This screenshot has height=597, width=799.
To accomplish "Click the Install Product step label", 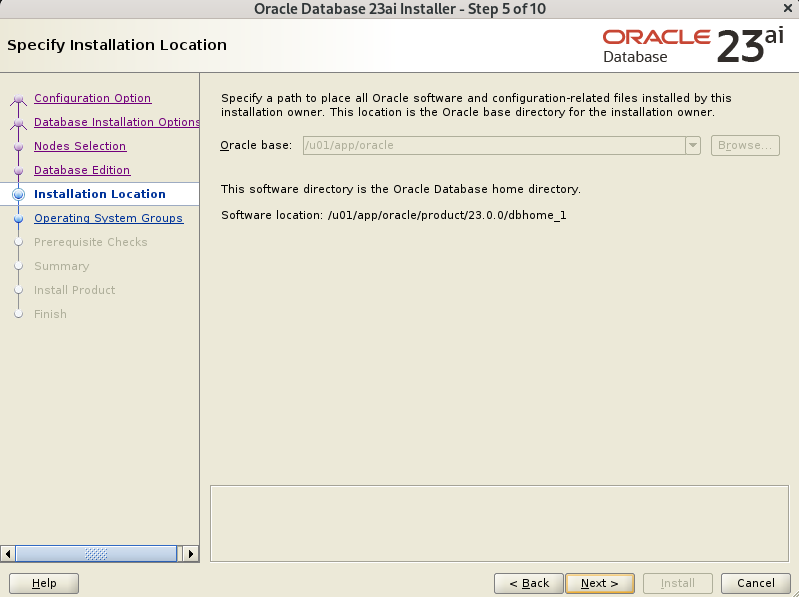I will 74,290.
